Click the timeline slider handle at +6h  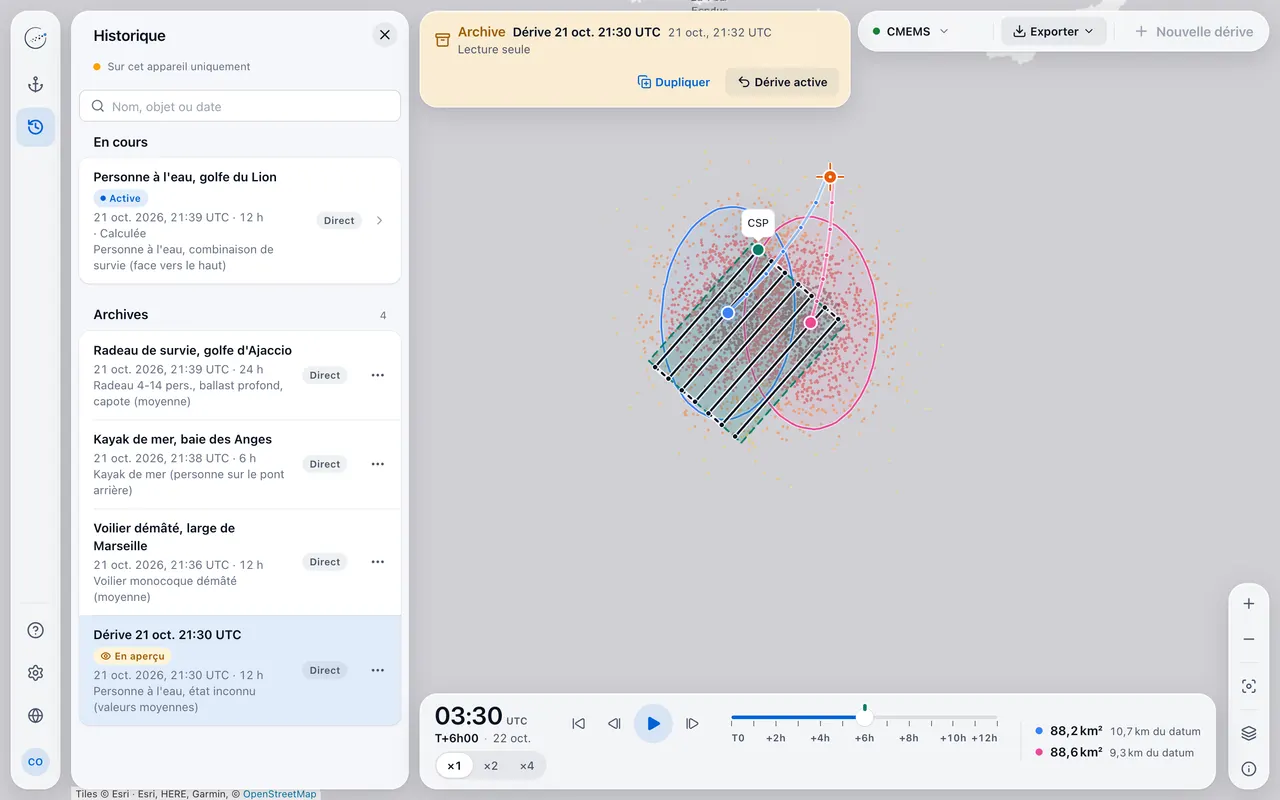pyautogui.click(x=864, y=717)
